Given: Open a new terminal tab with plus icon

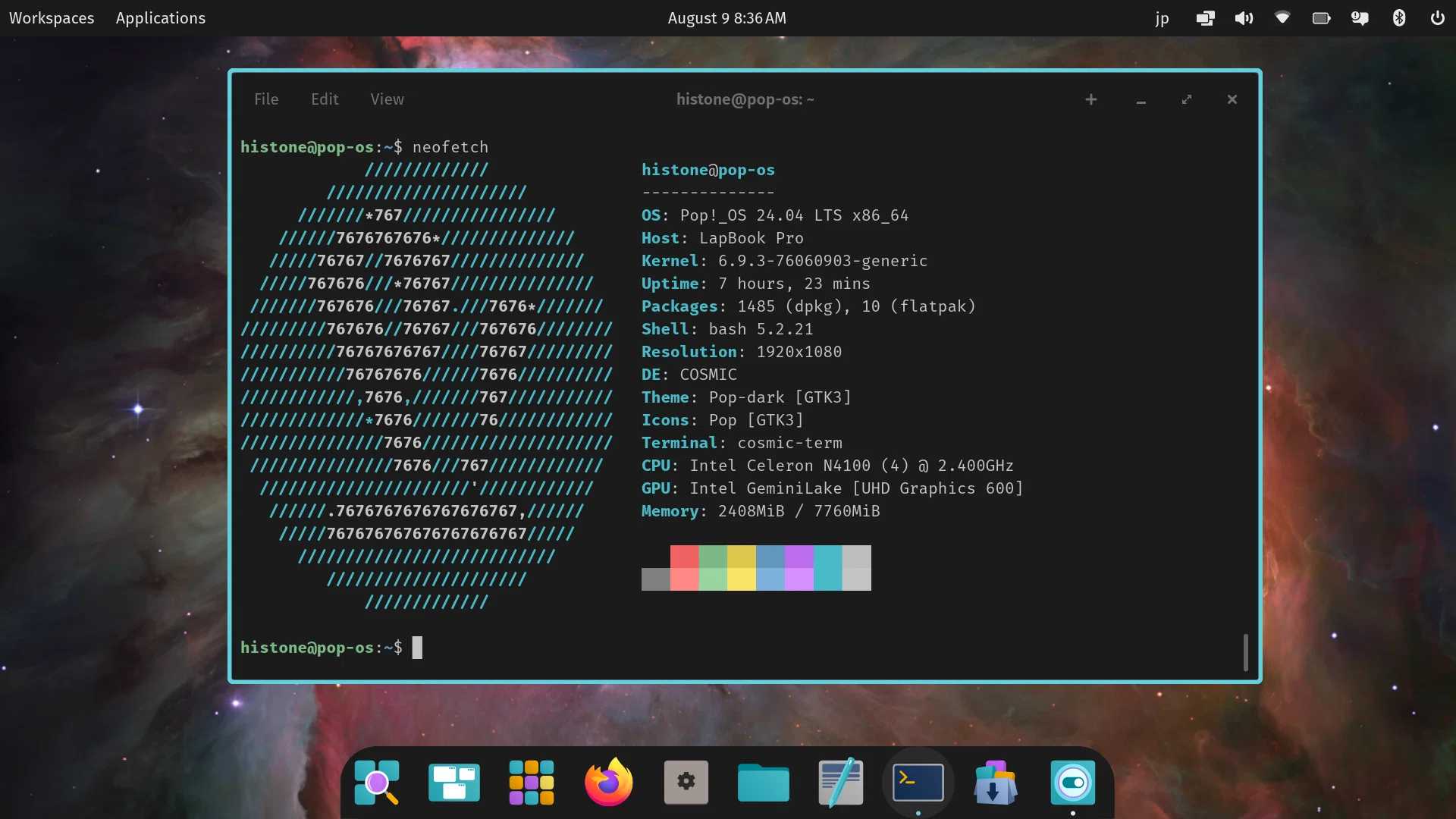Looking at the screenshot, I should (x=1091, y=99).
